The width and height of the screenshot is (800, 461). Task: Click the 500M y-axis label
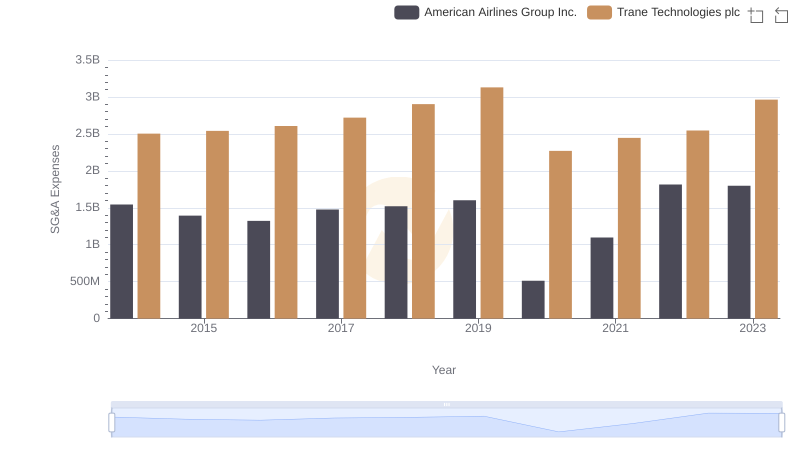click(85, 281)
